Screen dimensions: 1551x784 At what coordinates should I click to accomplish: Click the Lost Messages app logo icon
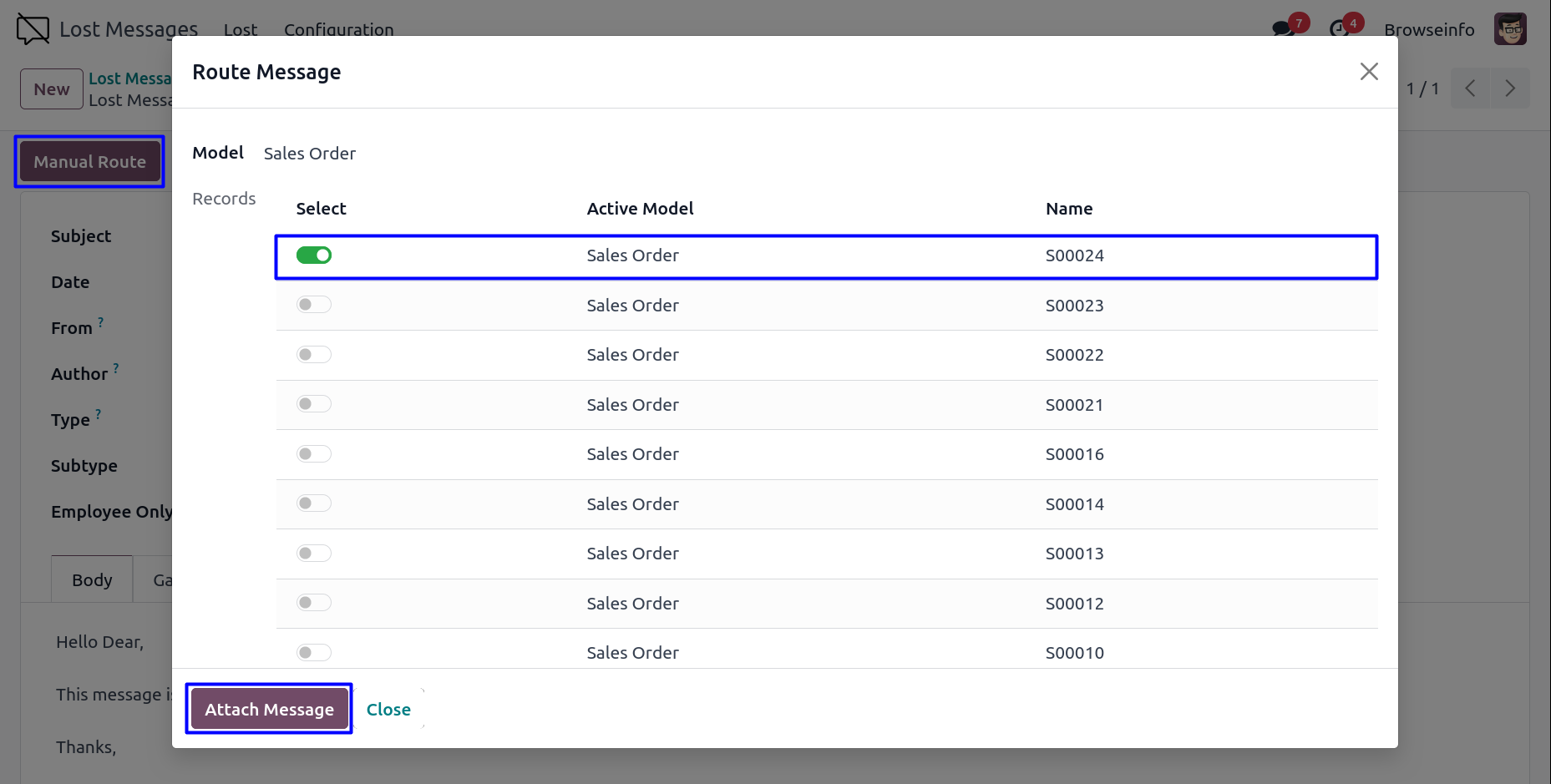pyautogui.click(x=33, y=29)
